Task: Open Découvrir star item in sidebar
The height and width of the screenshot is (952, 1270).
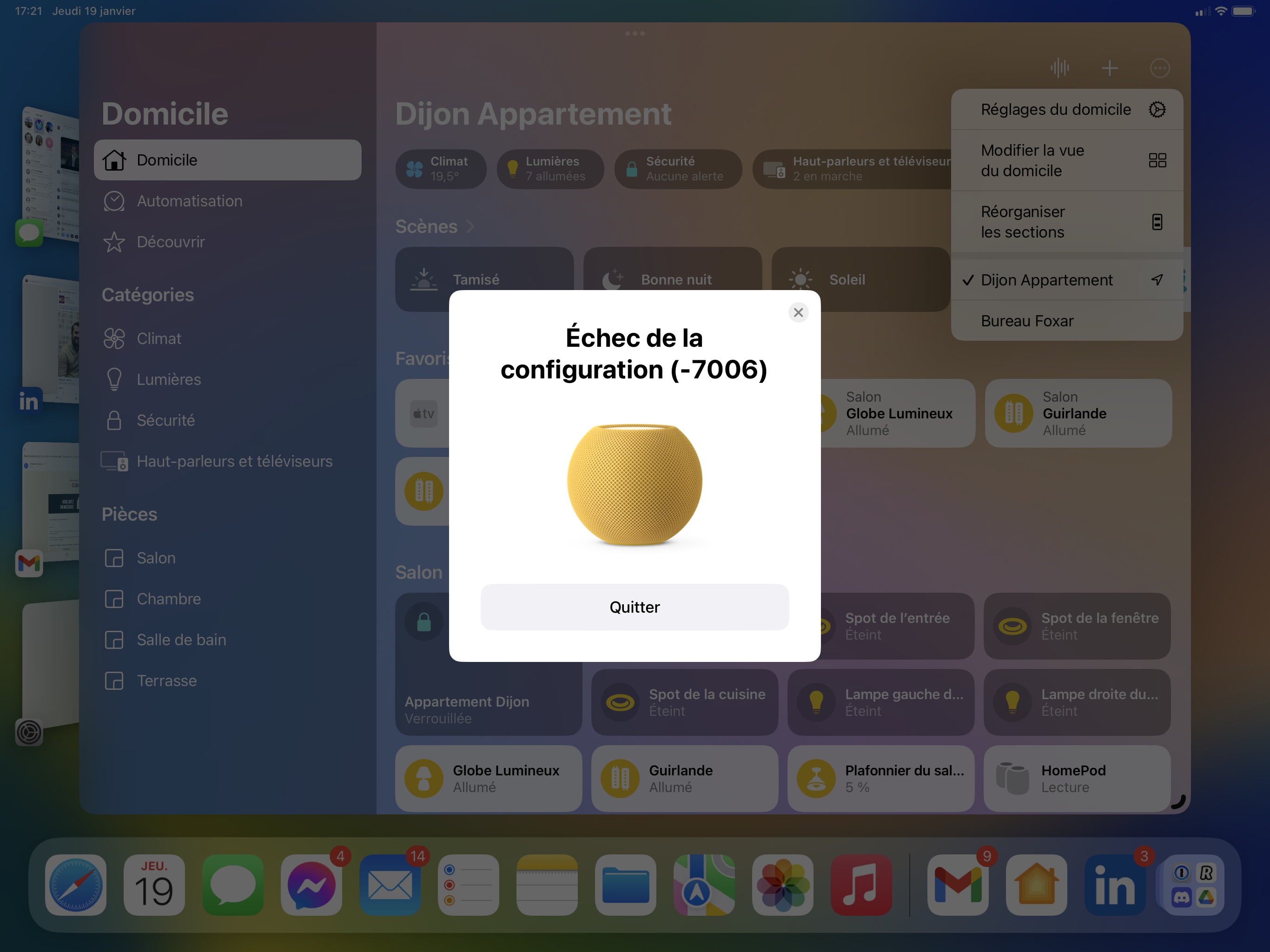Action: pyautogui.click(x=171, y=242)
